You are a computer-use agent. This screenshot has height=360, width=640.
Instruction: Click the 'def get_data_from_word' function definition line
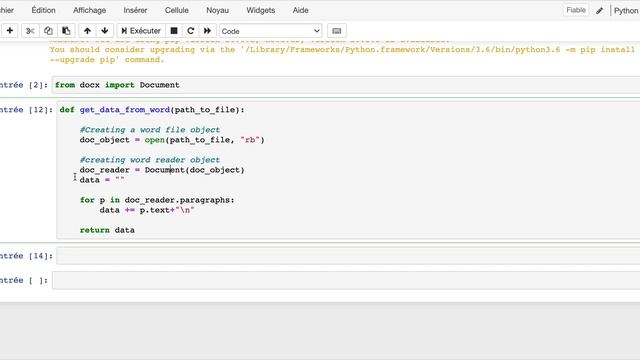(152, 110)
